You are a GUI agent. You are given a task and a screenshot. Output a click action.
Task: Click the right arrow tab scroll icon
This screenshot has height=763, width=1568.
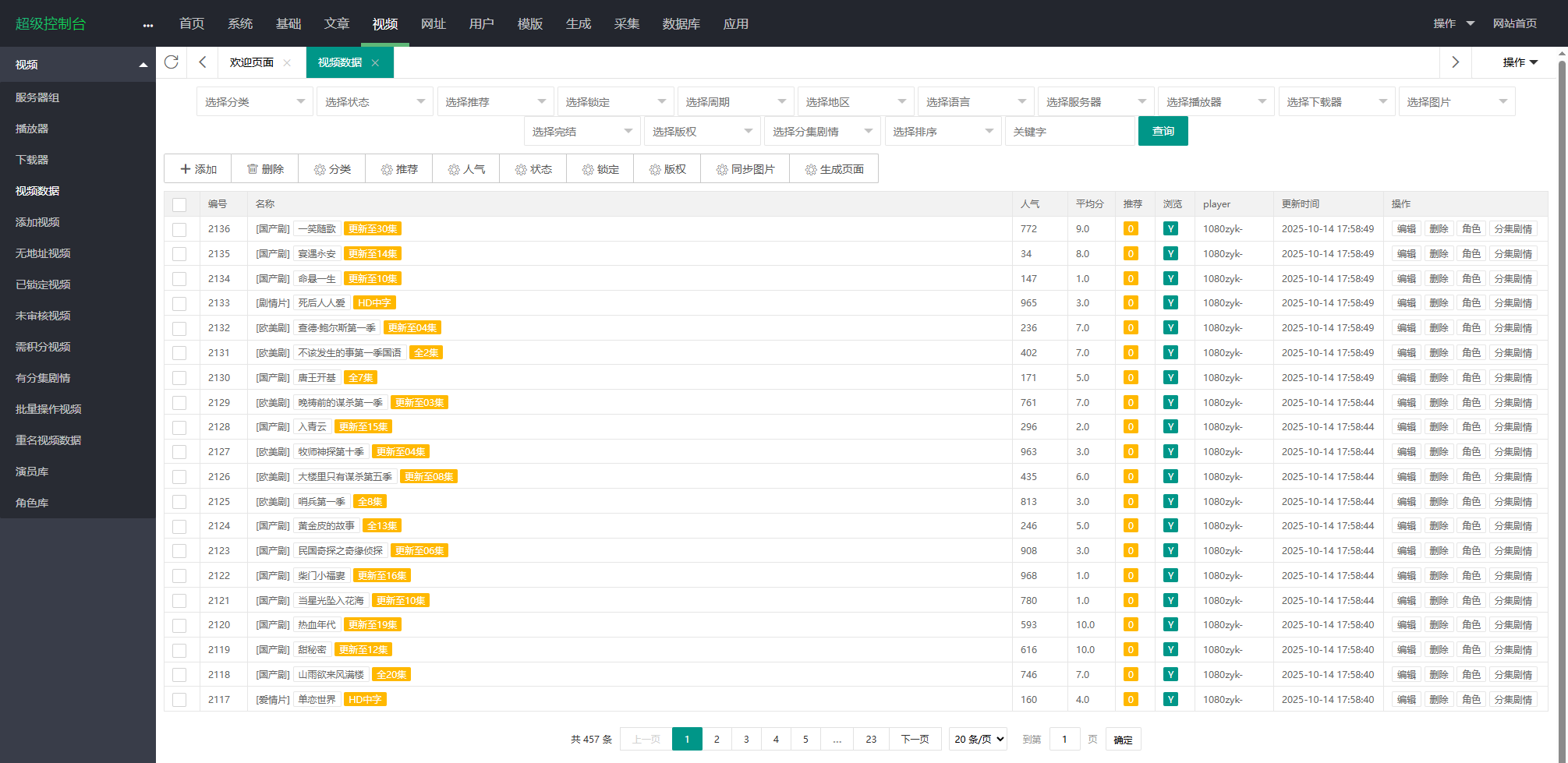coord(1455,62)
